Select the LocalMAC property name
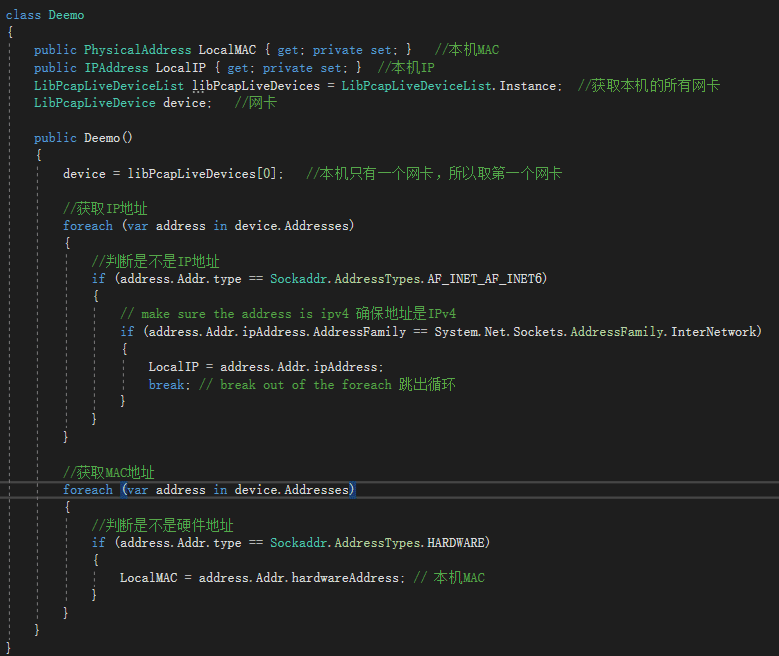Screen dimensions: 779x656 click(227, 50)
